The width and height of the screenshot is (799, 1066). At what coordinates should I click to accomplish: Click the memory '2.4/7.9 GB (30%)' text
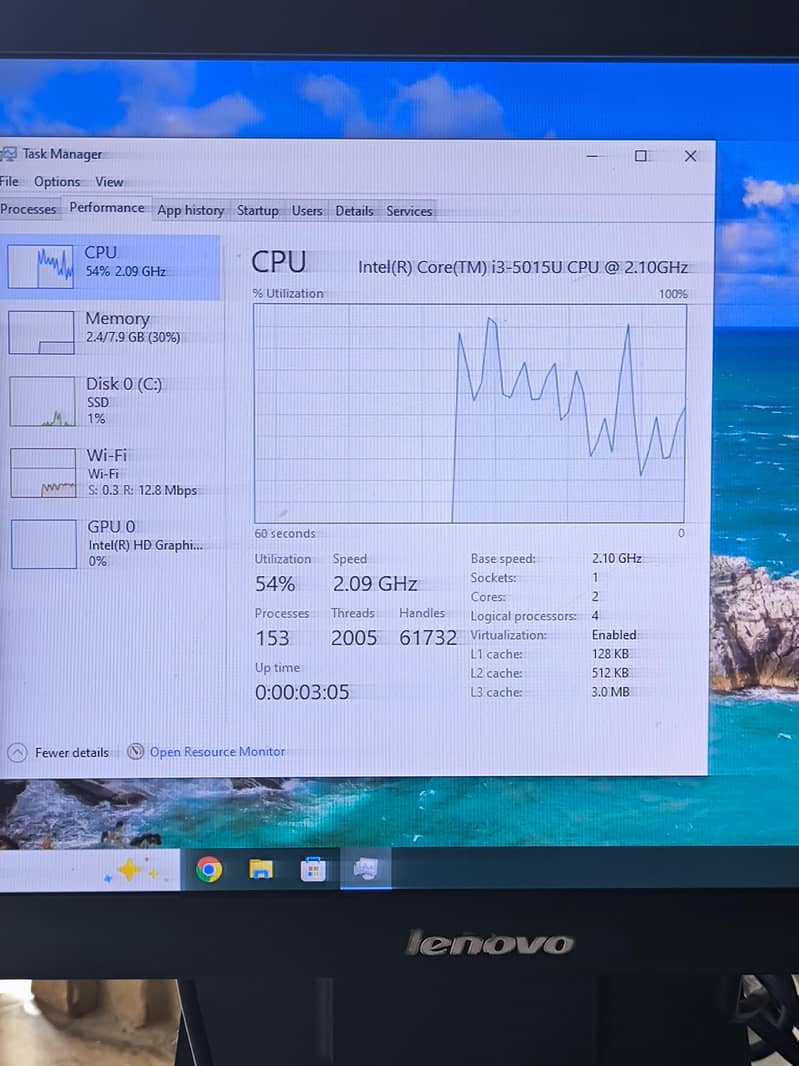tap(133, 337)
